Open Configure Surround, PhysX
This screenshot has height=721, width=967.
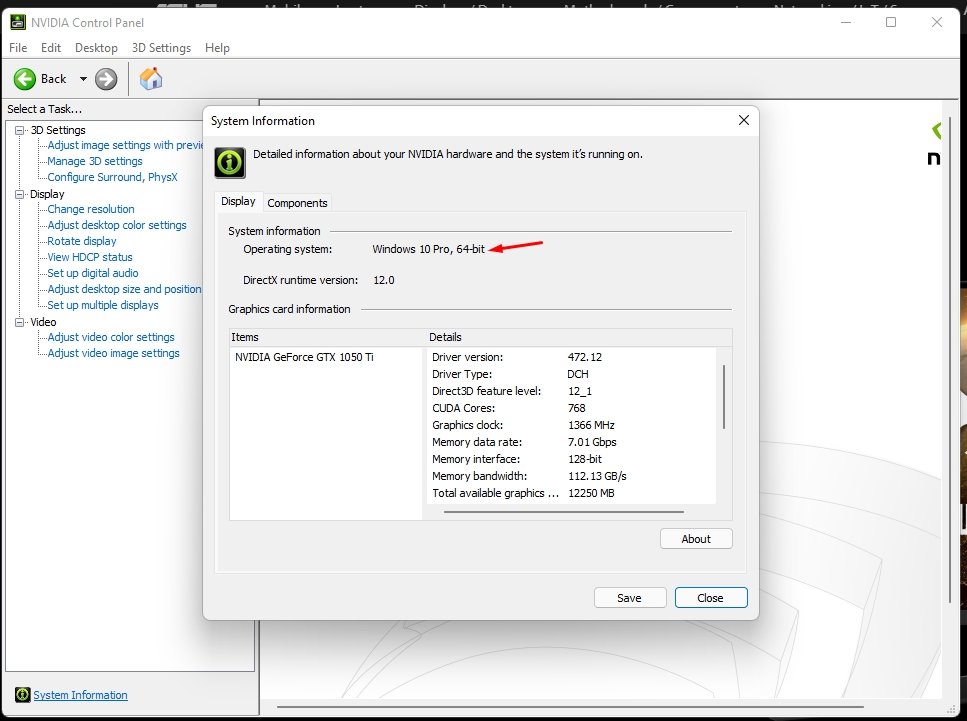[112, 177]
